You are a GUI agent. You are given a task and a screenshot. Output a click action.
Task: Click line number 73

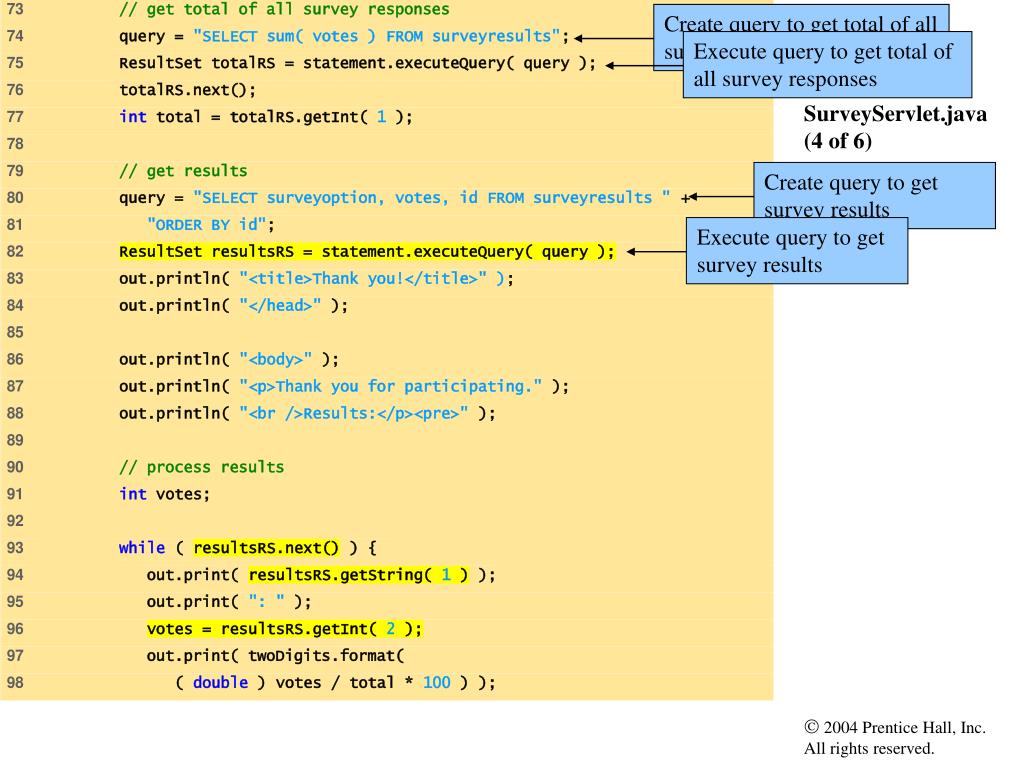pyautogui.click(x=15, y=9)
